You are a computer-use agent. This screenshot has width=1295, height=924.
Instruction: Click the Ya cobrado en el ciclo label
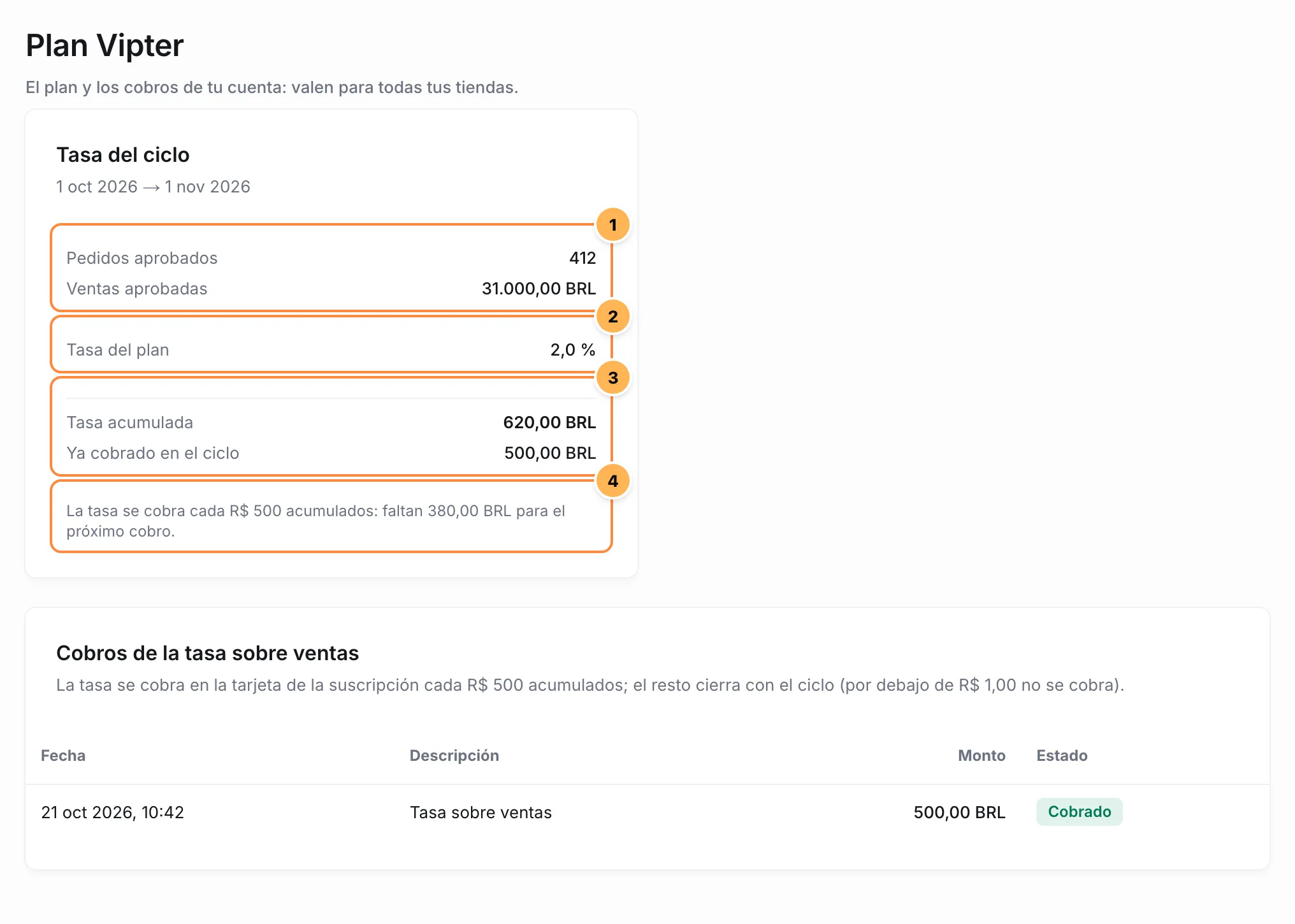coord(153,453)
